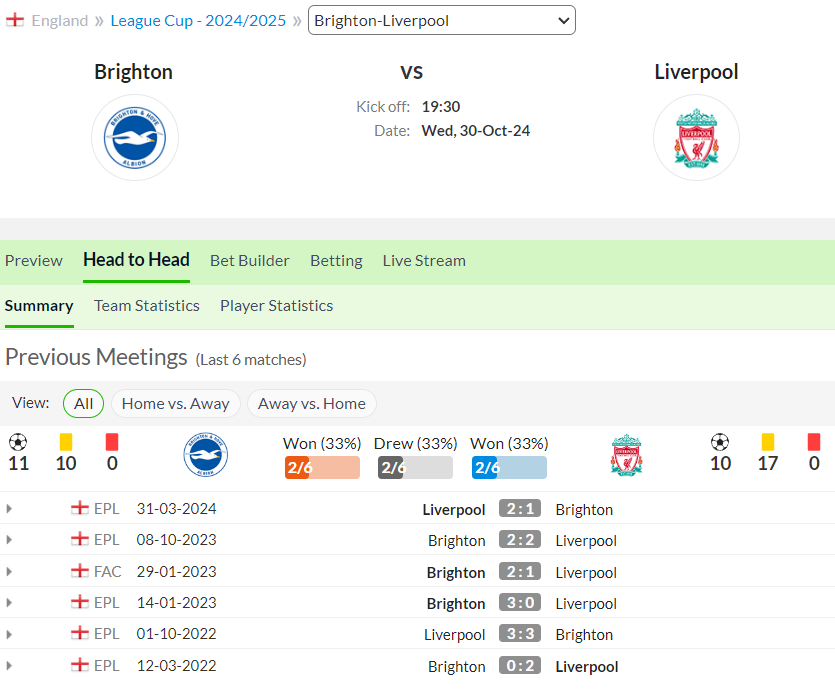Open League Cup - 2024/2025 breadcrumb link
The image size is (835, 700).
click(x=198, y=20)
